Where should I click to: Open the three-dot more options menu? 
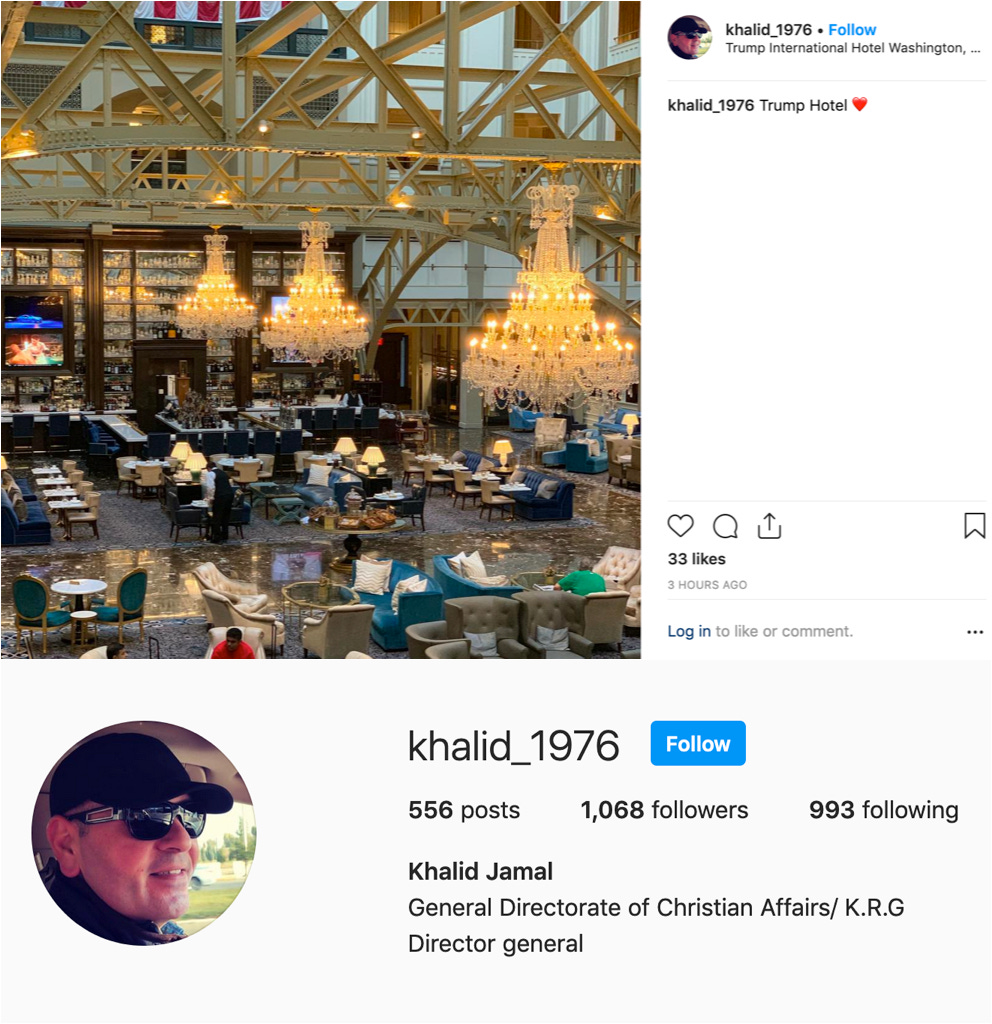pyautogui.click(x=975, y=632)
